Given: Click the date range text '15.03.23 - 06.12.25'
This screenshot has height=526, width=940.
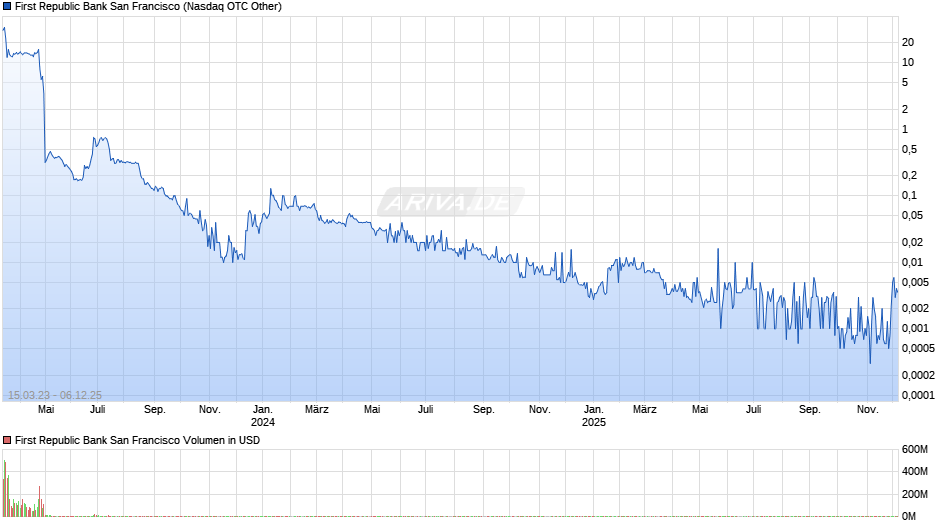Looking at the screenshot, I should pyautogui.click(x=55, y=395).
